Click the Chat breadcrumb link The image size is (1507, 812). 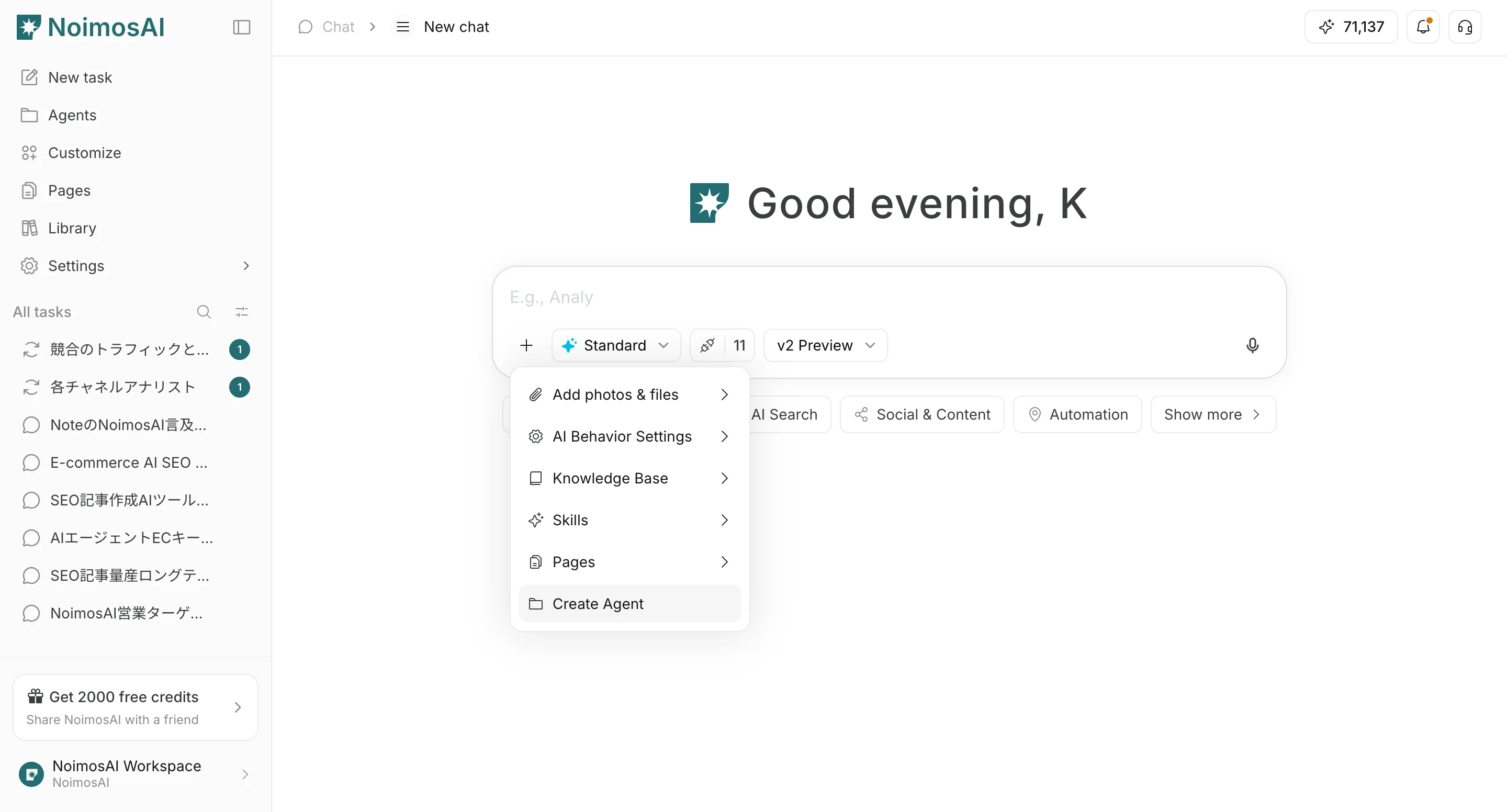pos(327,27)
